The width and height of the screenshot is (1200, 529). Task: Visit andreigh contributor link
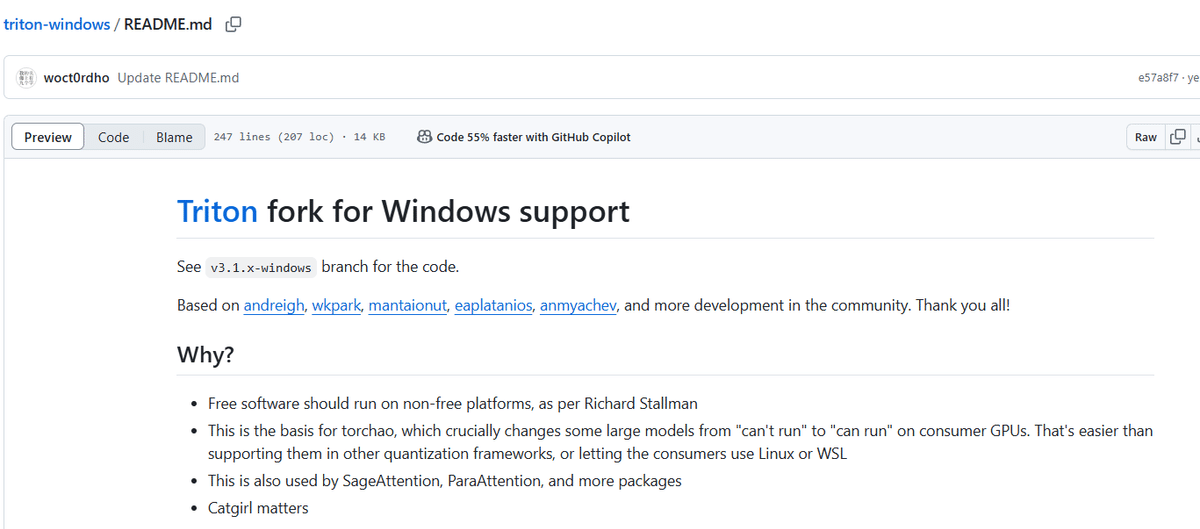click(x=274, y=305)
